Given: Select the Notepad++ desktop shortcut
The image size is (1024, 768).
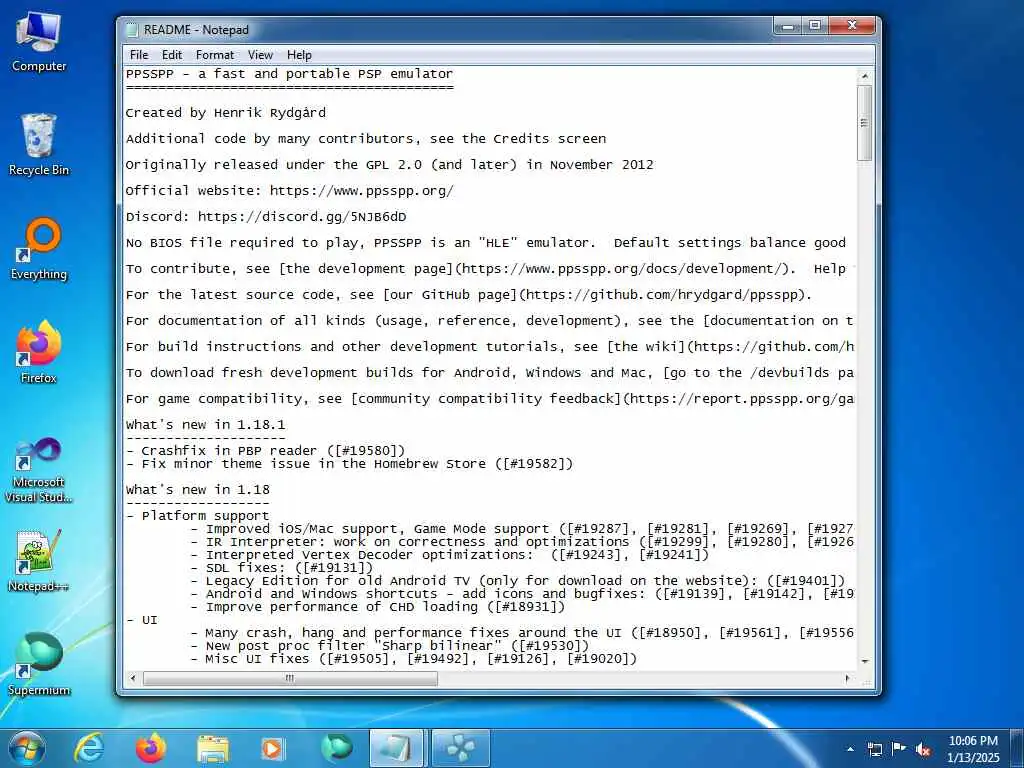Looking at the screenshot, I should click(39, 561).
